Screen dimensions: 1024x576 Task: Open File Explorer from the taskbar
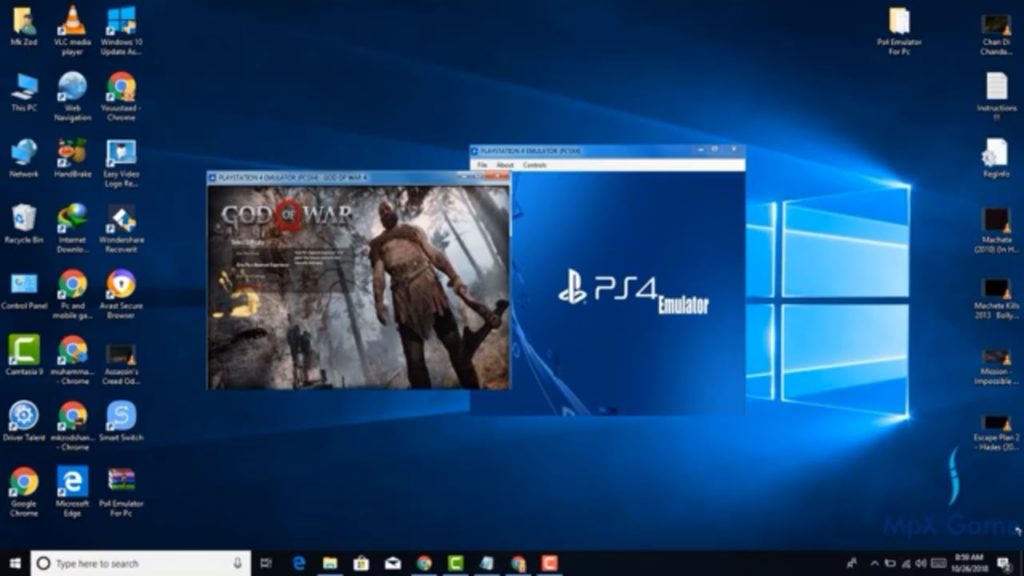tap(332, 560)
